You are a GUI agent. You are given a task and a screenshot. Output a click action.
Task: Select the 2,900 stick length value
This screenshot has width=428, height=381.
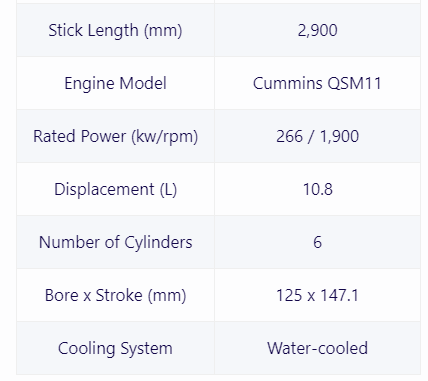[317, 30]
